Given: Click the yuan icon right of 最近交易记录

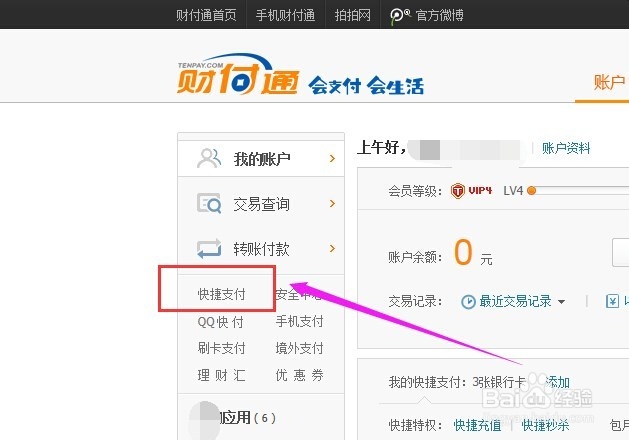Looking at the screenshot, I should point(612,301).
